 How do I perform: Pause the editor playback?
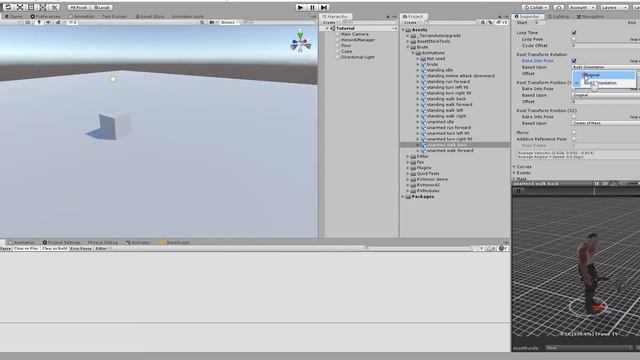pyautogui.click(x=312, y=7)
